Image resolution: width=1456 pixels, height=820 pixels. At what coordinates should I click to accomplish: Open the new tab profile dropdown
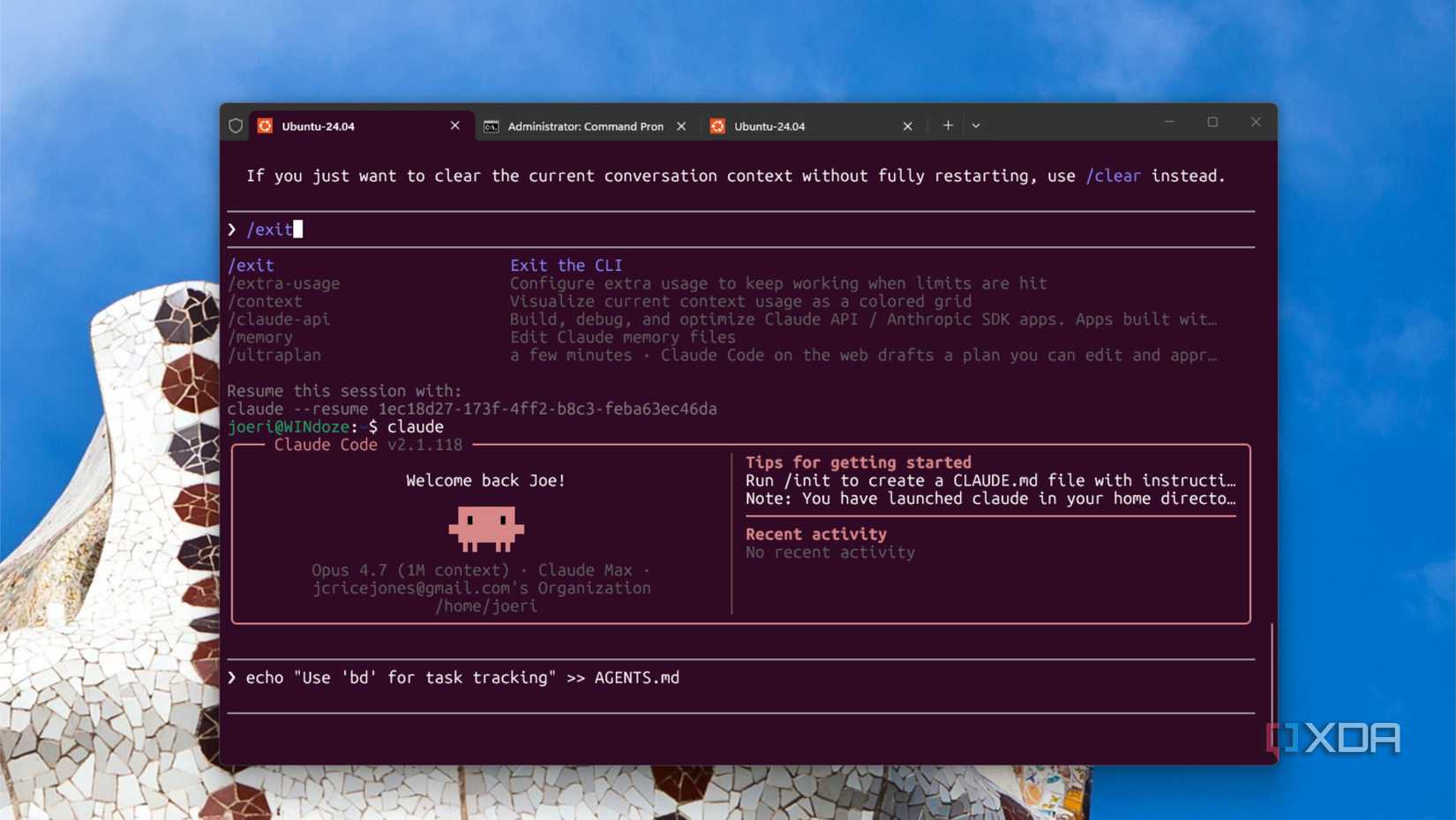click(976, 126)
